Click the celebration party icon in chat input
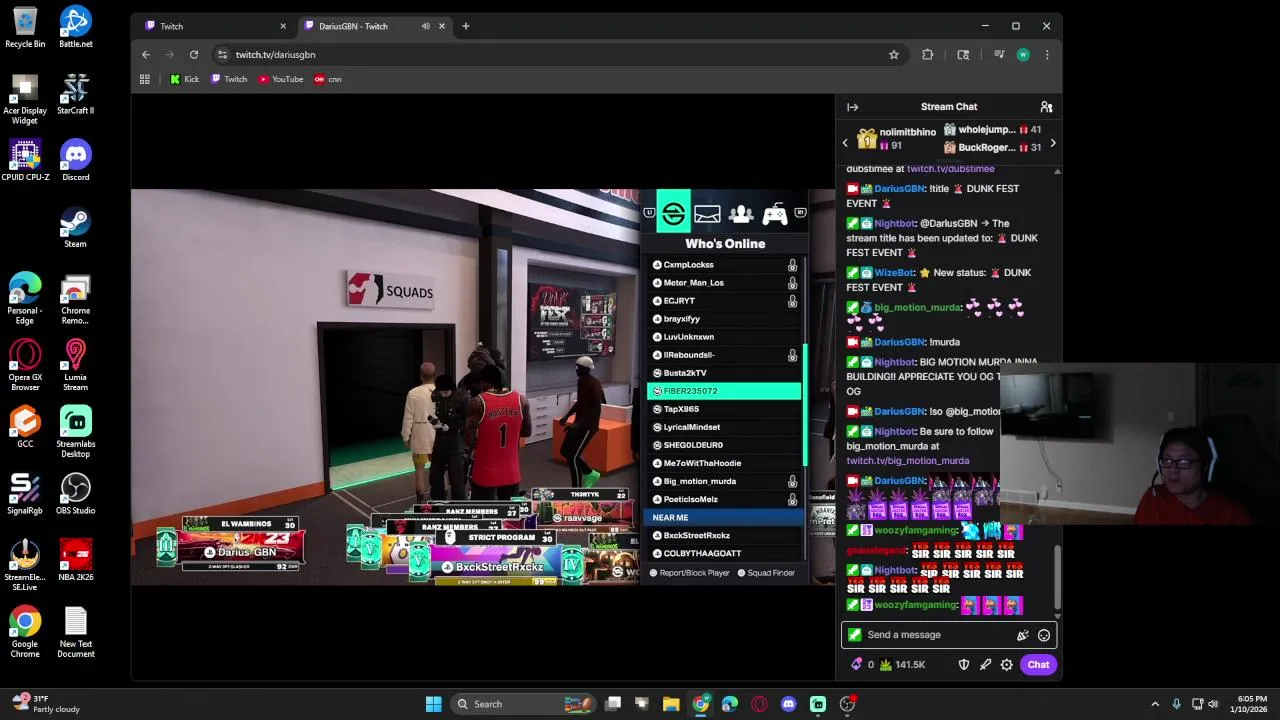Viewport: 1280px width, 720px height. click(x=1022, y=635)
